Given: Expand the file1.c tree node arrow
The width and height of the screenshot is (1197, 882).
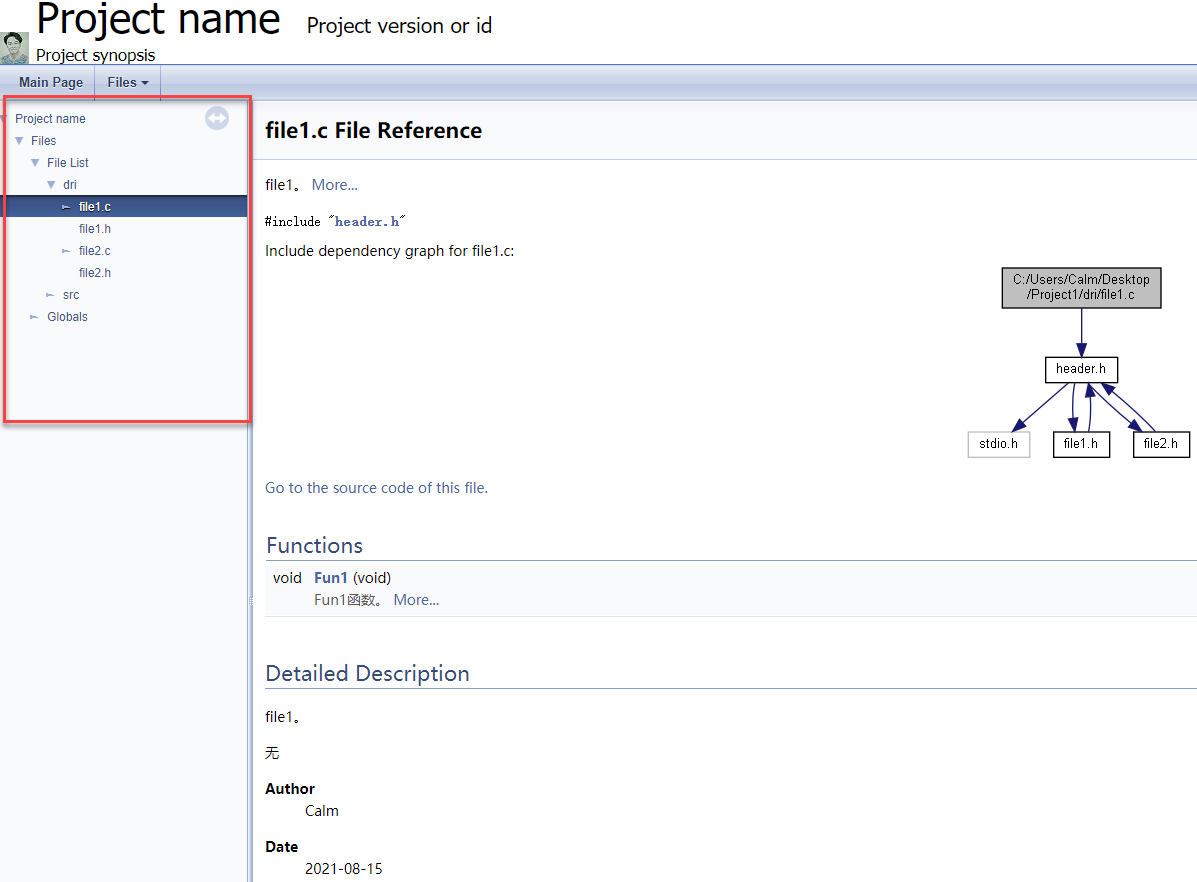Looking at the screenshot, I should 66,207.
